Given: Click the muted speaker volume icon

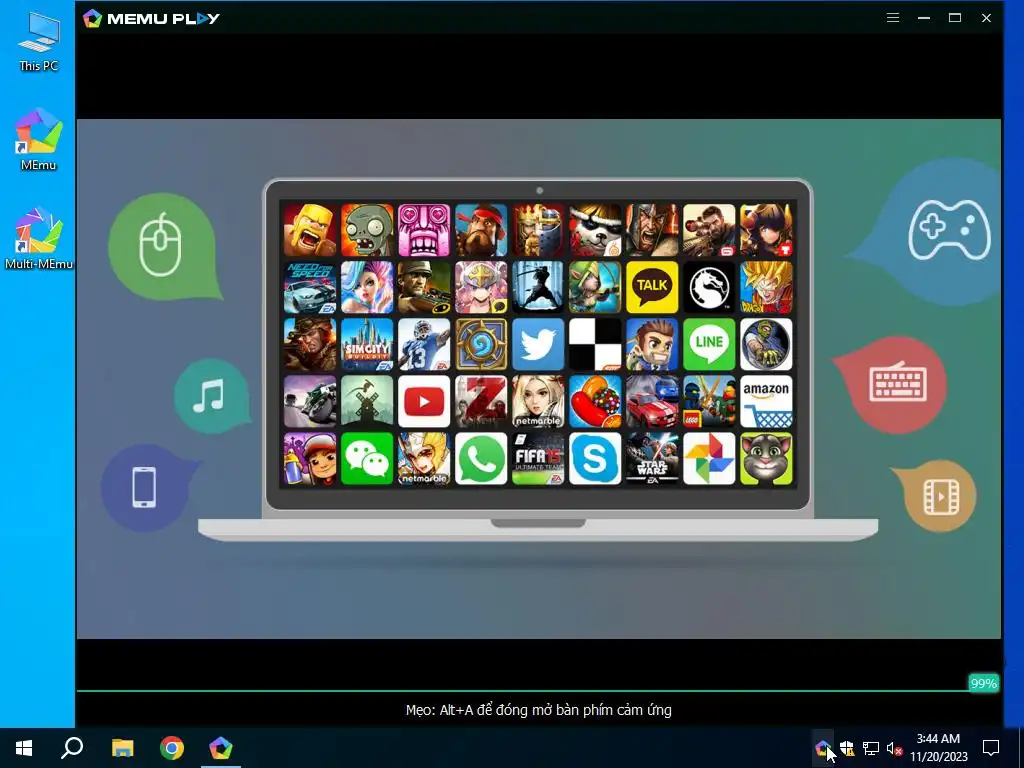Looking at the screenshot, I should pyautogui.click(x=894, y=748).
